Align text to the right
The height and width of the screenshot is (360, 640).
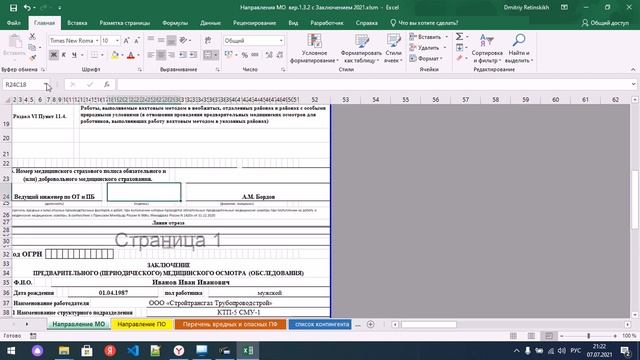pos(171,55)
